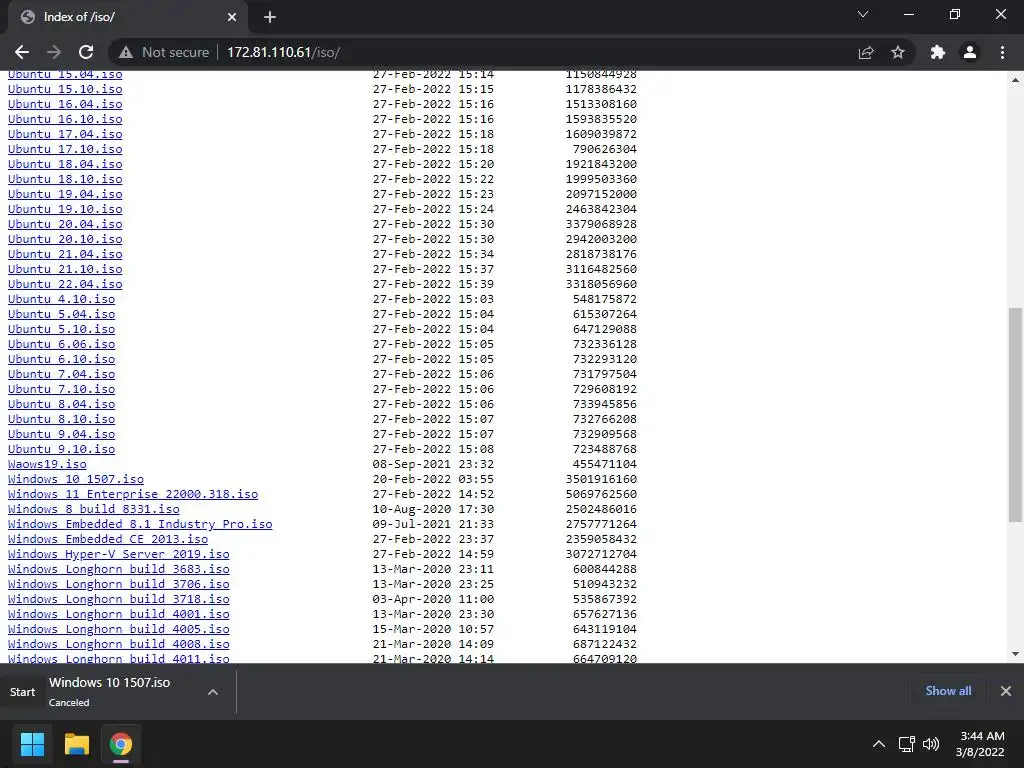This screenshot has width=1024, height=768.
Task: Open the Windows Start menu
Action: point(32,744)
